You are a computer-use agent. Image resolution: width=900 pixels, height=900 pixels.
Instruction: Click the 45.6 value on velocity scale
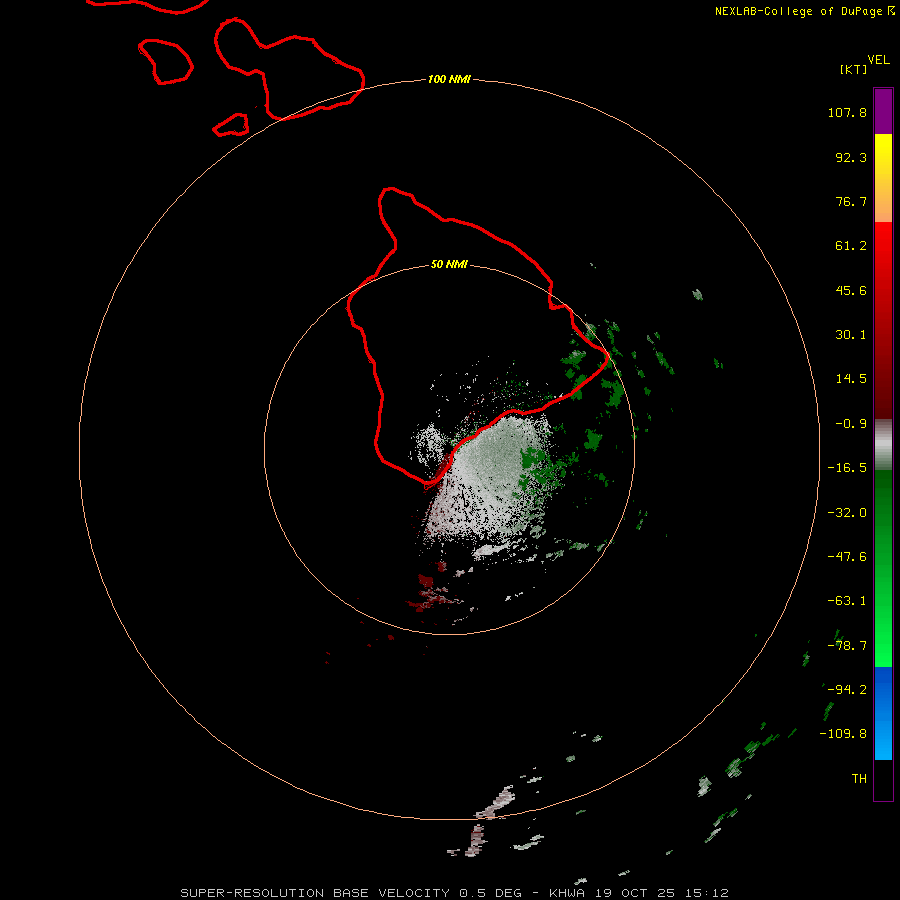tap(851, 290)
